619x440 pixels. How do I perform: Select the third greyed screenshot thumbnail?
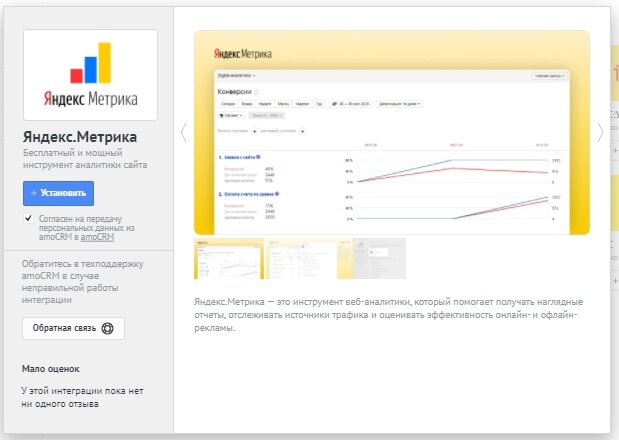371,259
